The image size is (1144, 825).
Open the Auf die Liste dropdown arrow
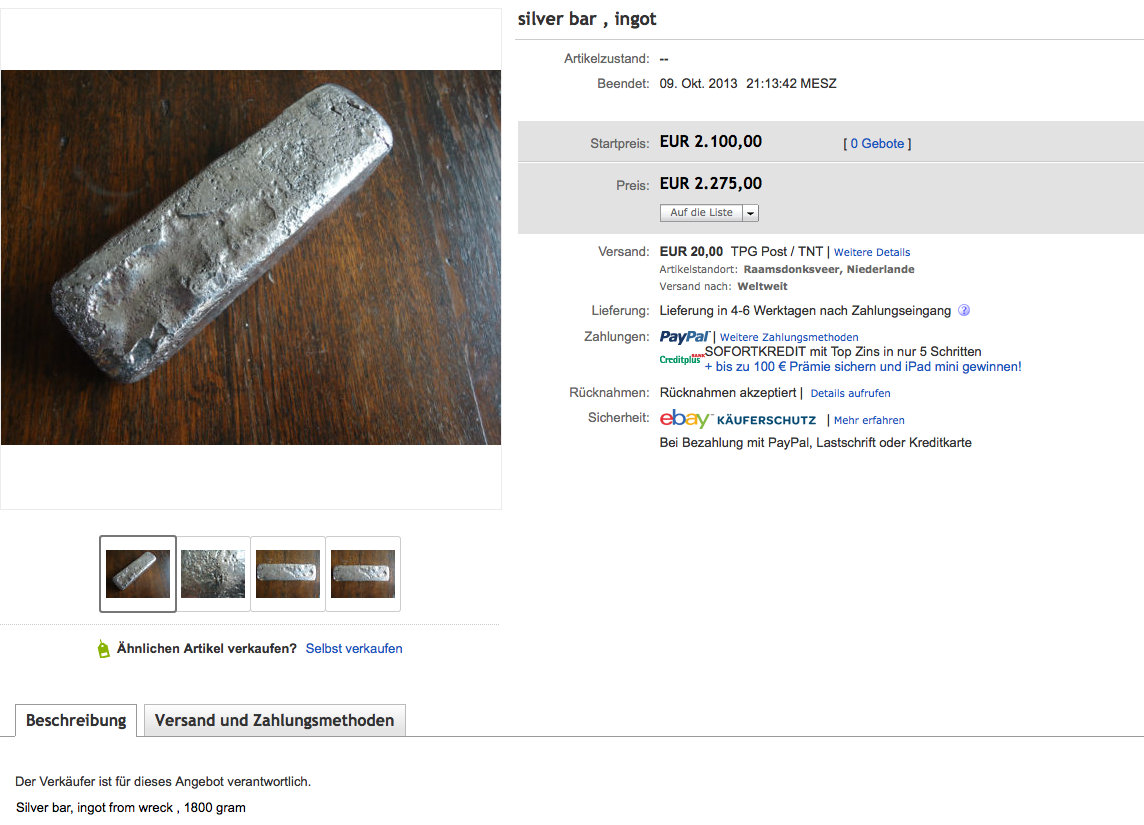(750, 213)
